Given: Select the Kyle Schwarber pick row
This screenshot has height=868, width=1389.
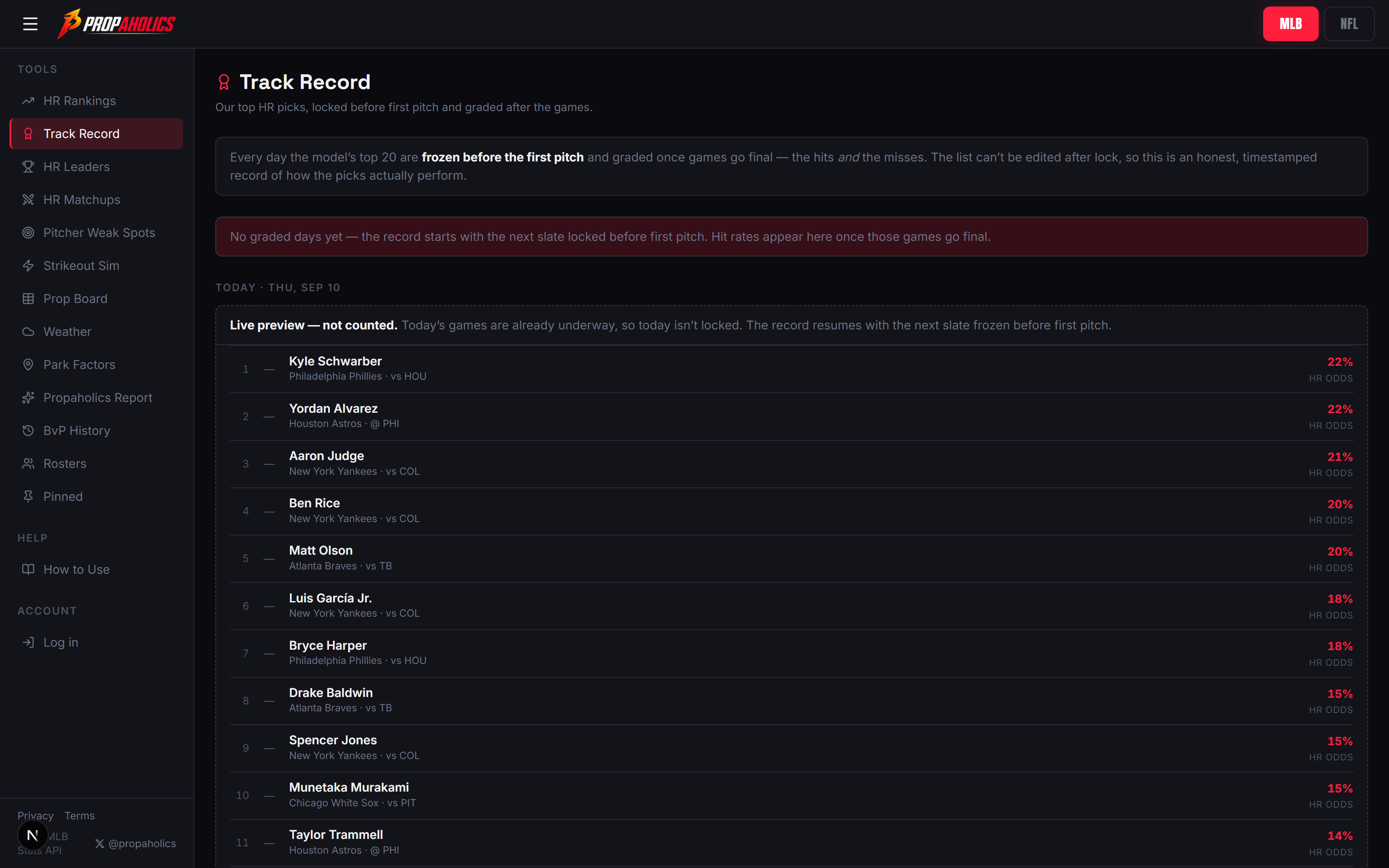Looking at the screenshot, I should pyautogui.click(x=791, y=369).
